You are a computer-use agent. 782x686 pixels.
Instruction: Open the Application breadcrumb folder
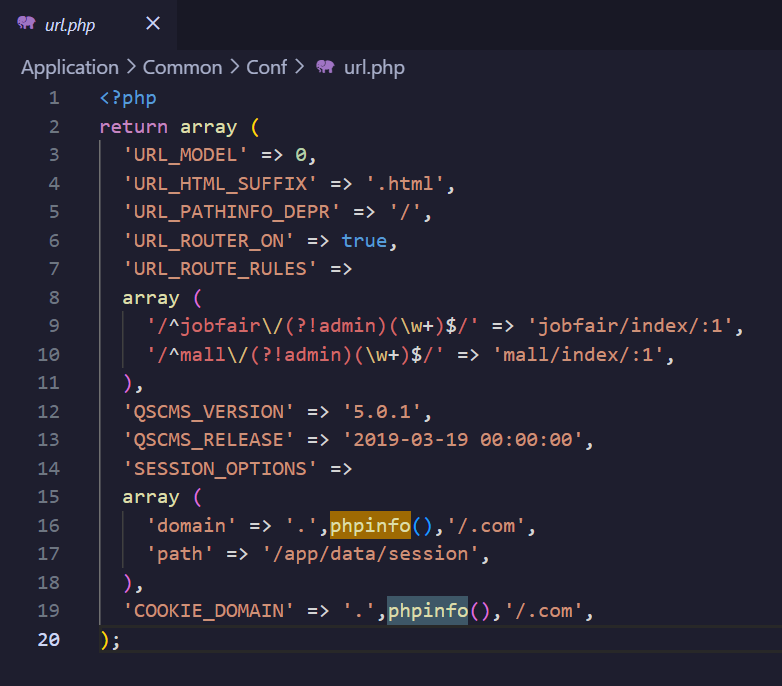70,68
